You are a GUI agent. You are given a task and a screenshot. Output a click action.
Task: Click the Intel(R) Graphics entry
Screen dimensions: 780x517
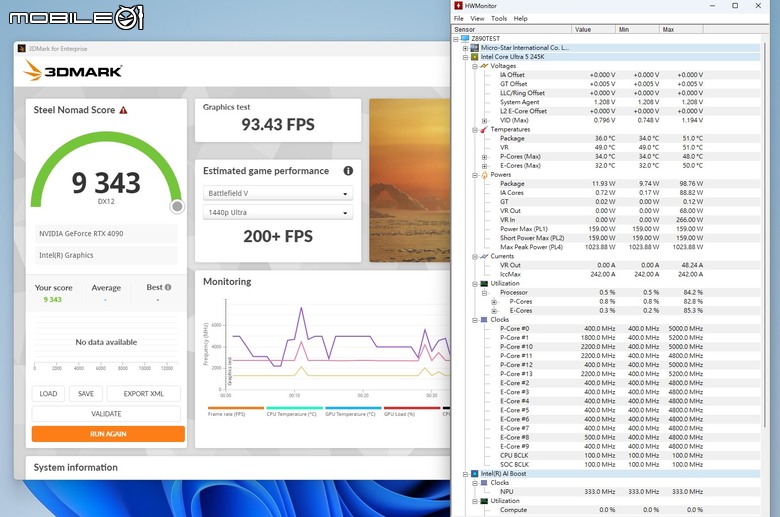tap(106, 255)
